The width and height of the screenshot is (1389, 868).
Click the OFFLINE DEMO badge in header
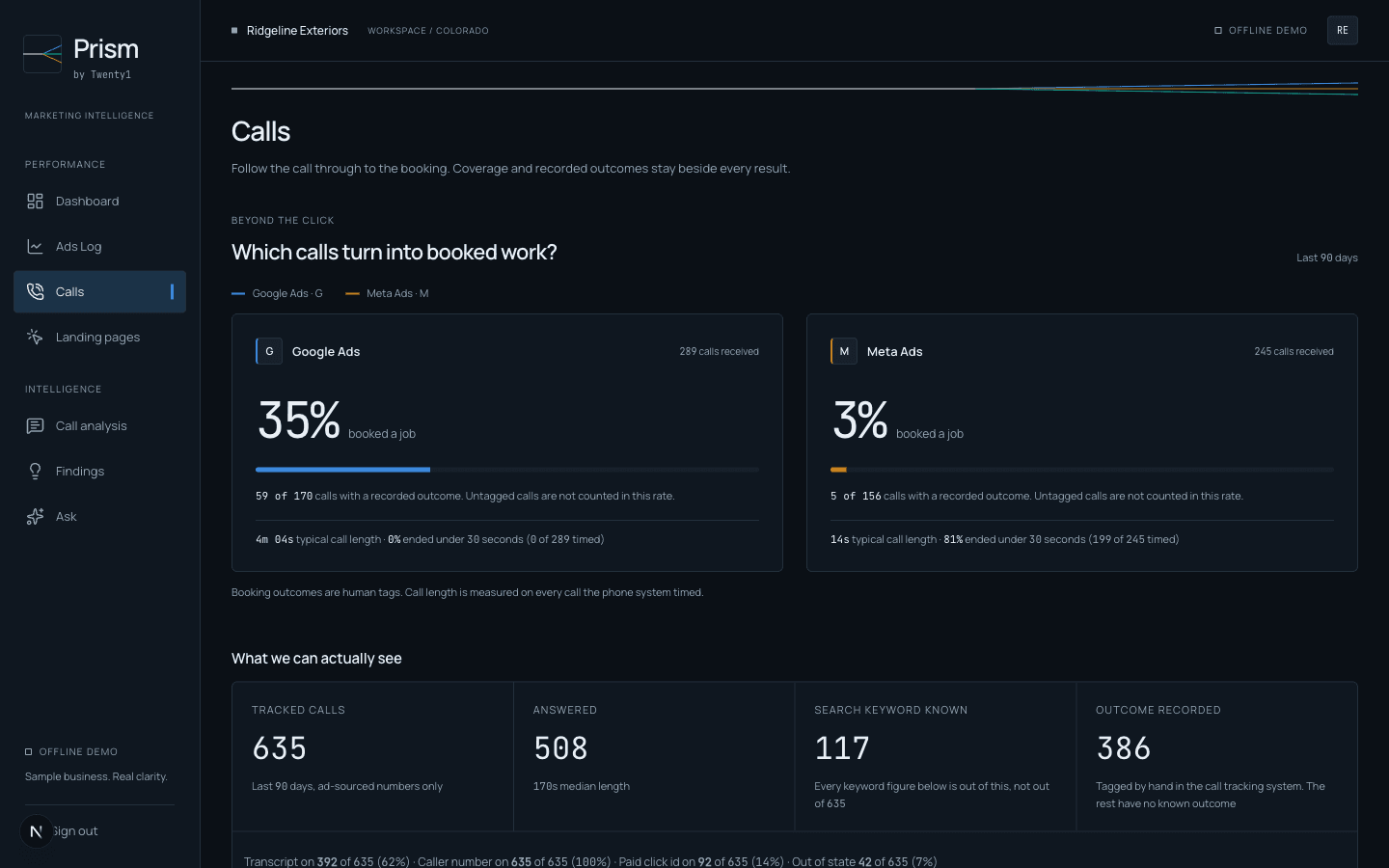click(1261, 31)
